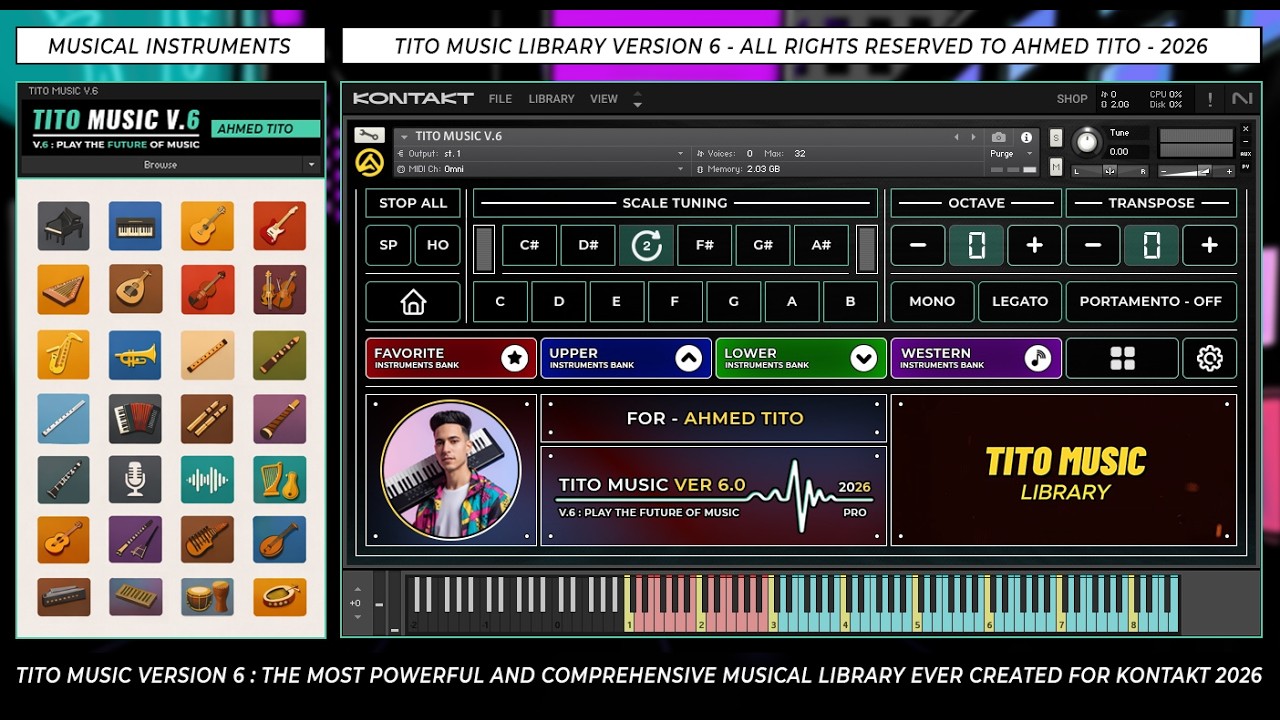Open the VIEW menu
This screenshot has height=720, width=1280.
pyautogui.click(x=604, y=99)
